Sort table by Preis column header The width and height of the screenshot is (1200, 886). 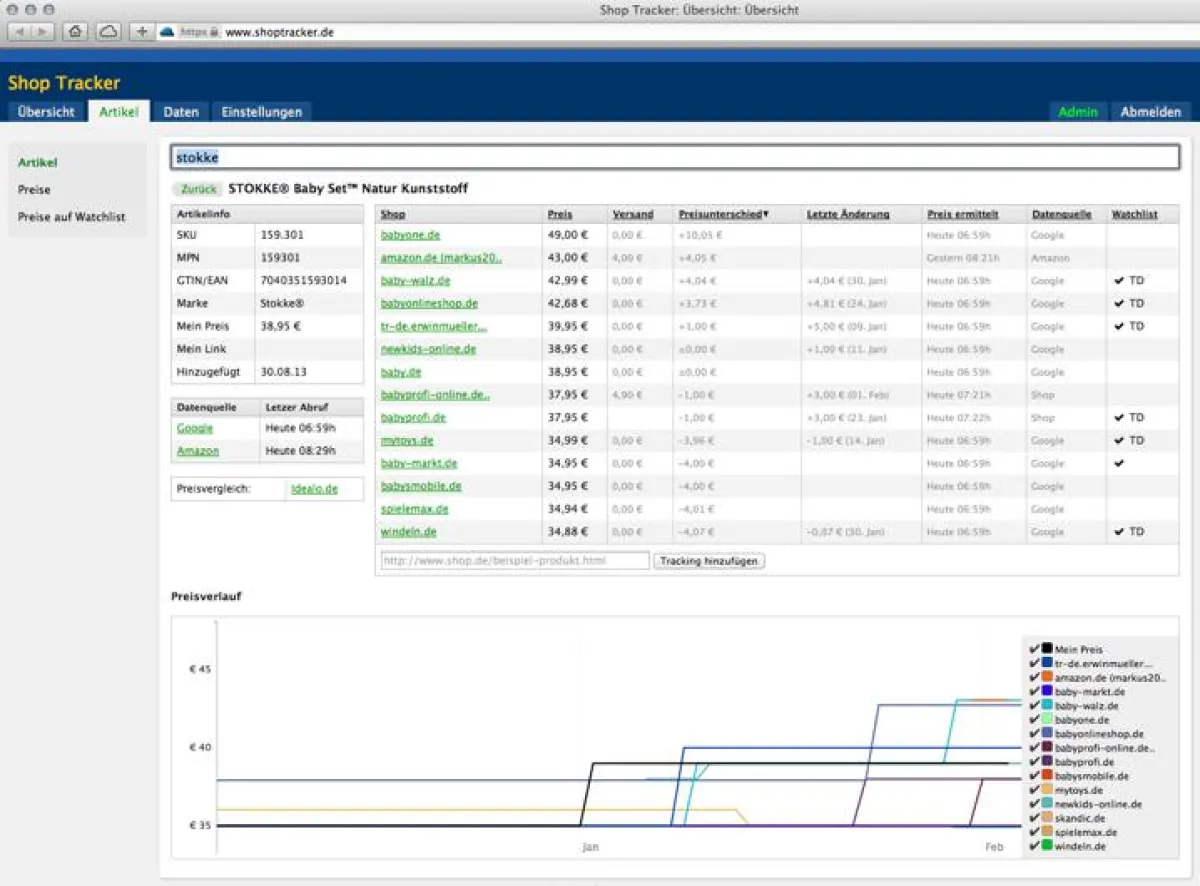point(560,215)
